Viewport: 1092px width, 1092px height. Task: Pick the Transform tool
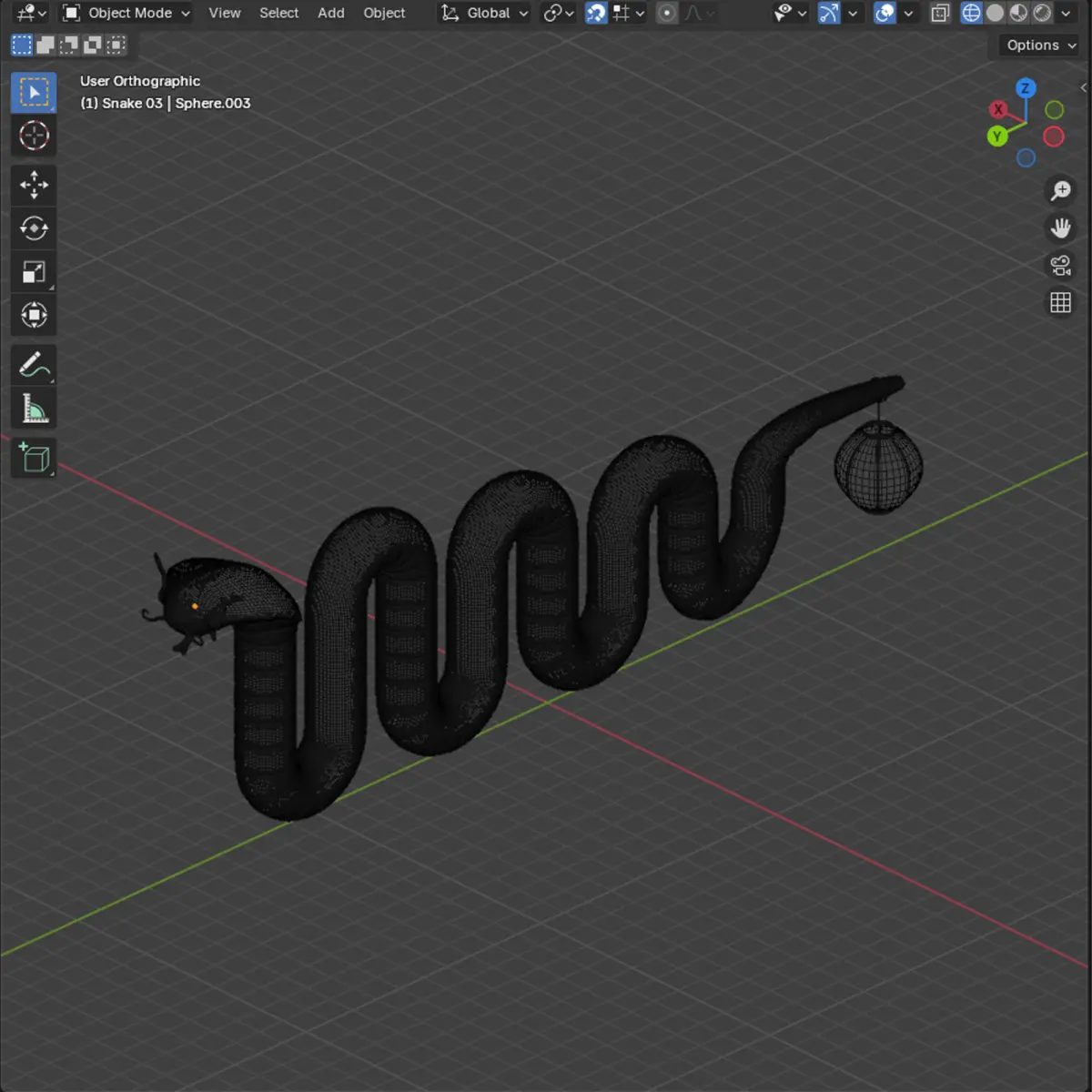(34, 316)
